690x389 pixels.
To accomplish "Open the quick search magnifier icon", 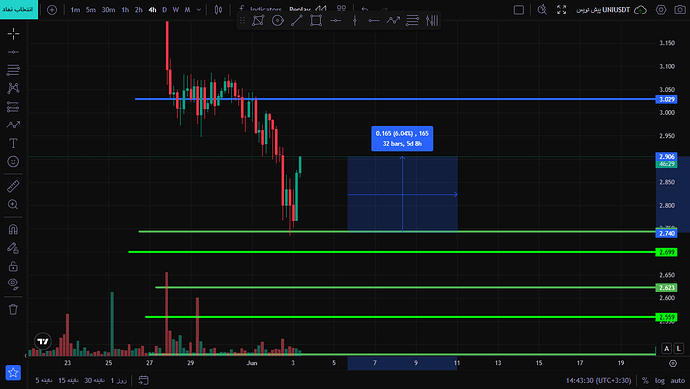I will point(542,10).
